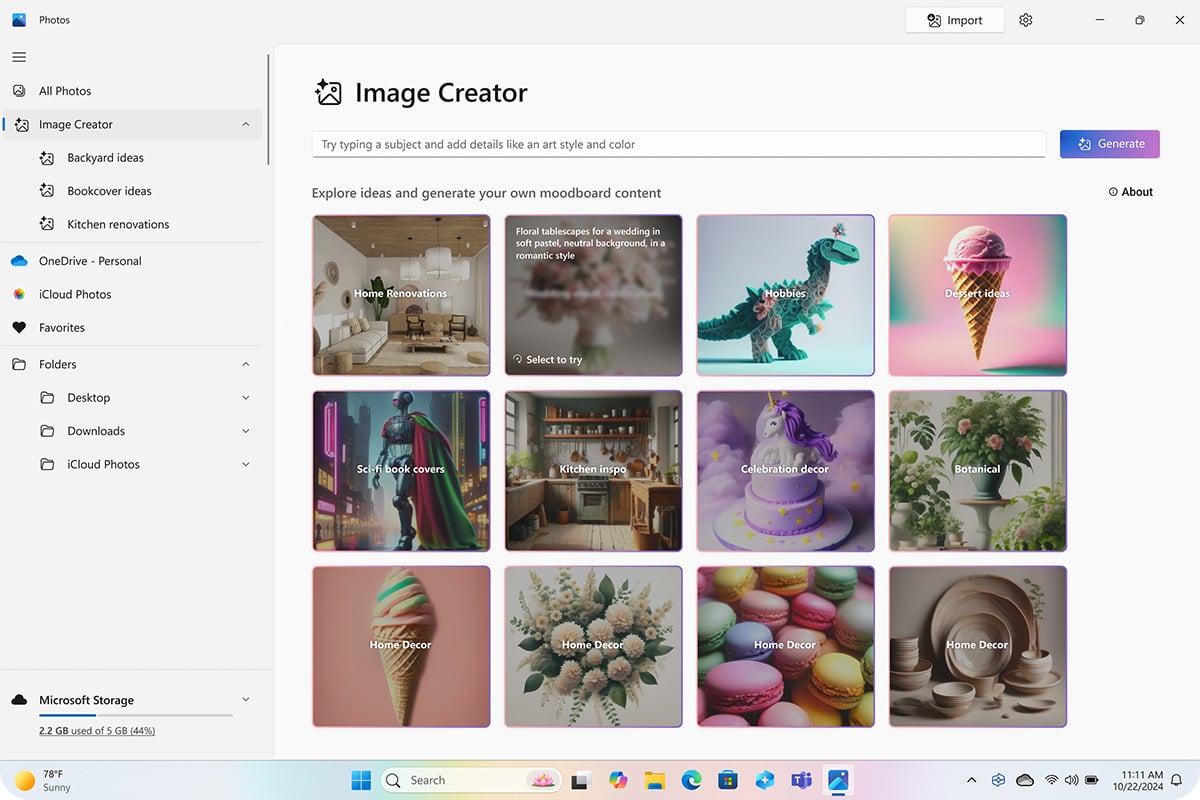The height and width of the screenshot is (800, 1200).
Task: Click the Import button
Action: click(x=954, y=20)
